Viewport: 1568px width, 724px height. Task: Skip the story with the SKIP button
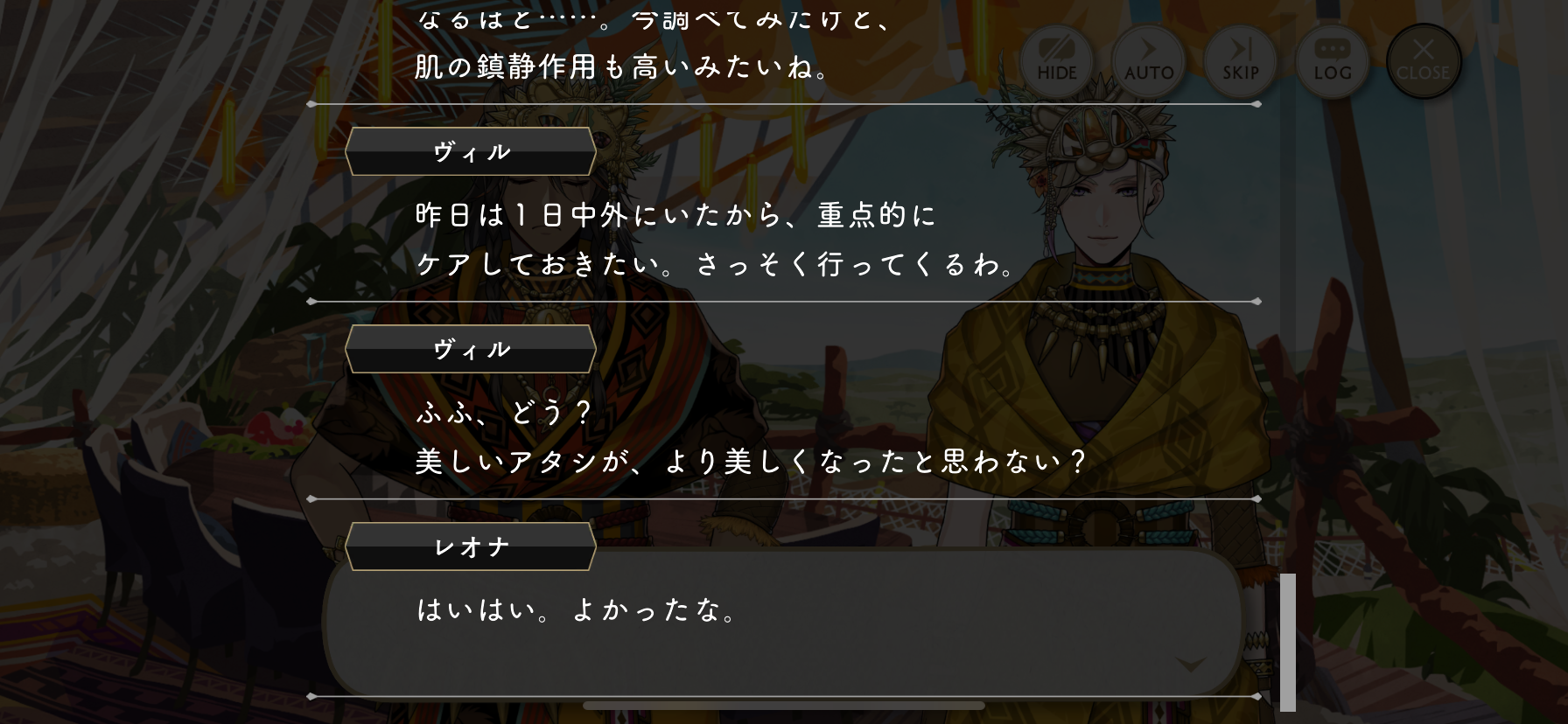pos(1241,61)
